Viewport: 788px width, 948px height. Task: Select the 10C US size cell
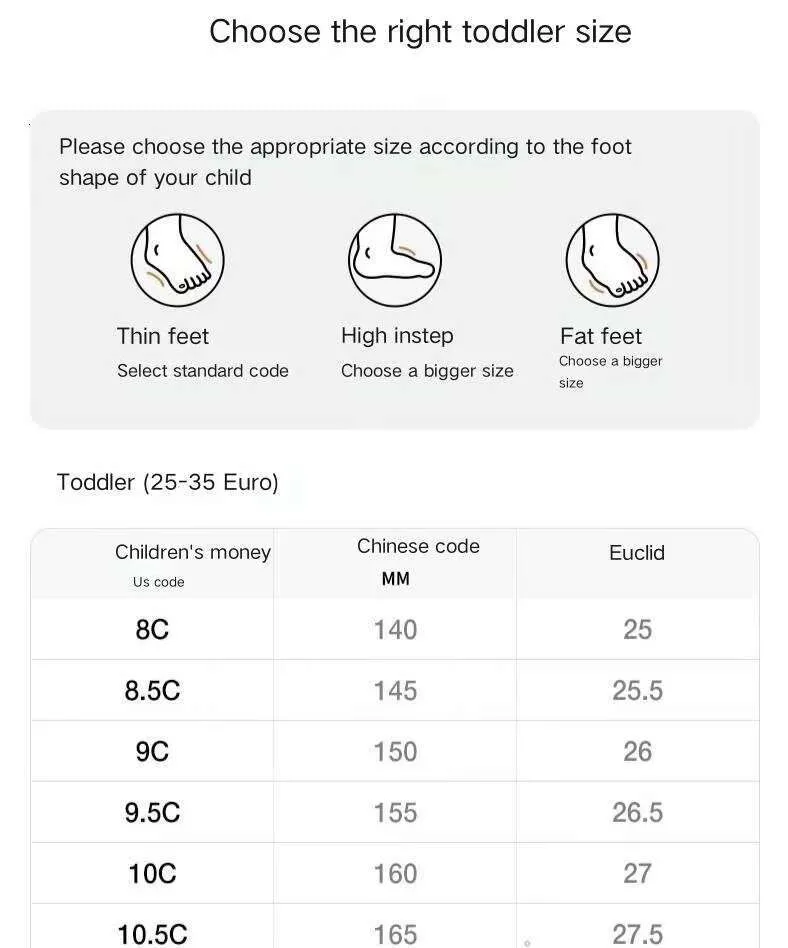(152, 874)
